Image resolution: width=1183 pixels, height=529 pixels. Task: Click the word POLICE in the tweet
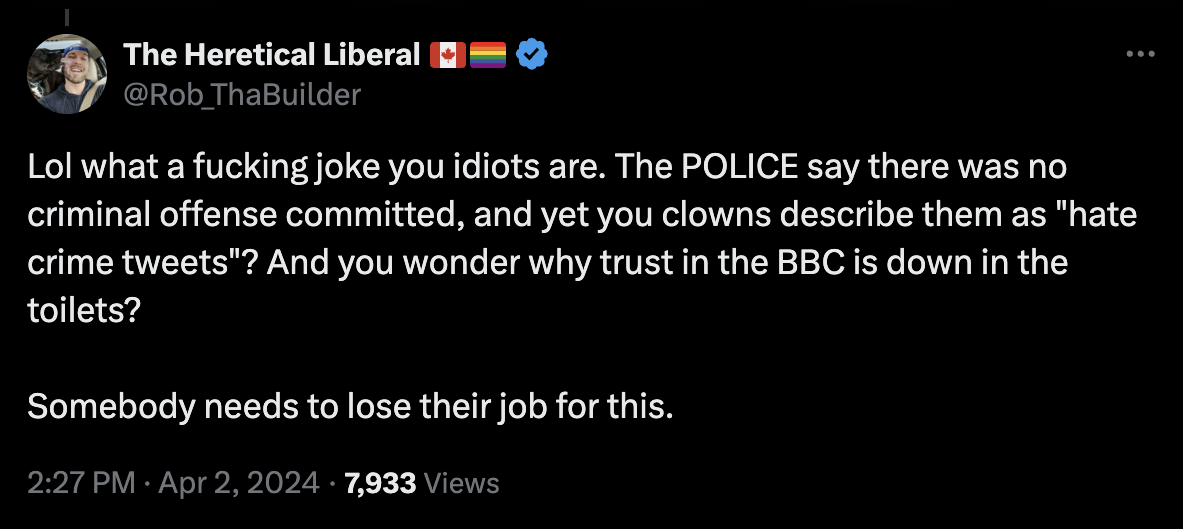click(x=741, y=166)
